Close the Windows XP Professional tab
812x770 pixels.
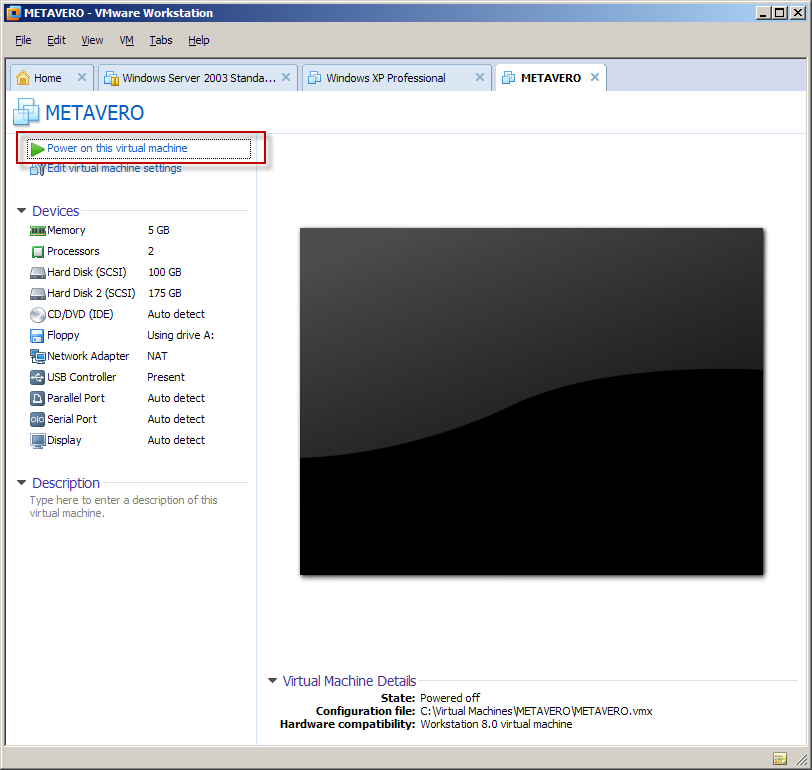click(480, 77)
